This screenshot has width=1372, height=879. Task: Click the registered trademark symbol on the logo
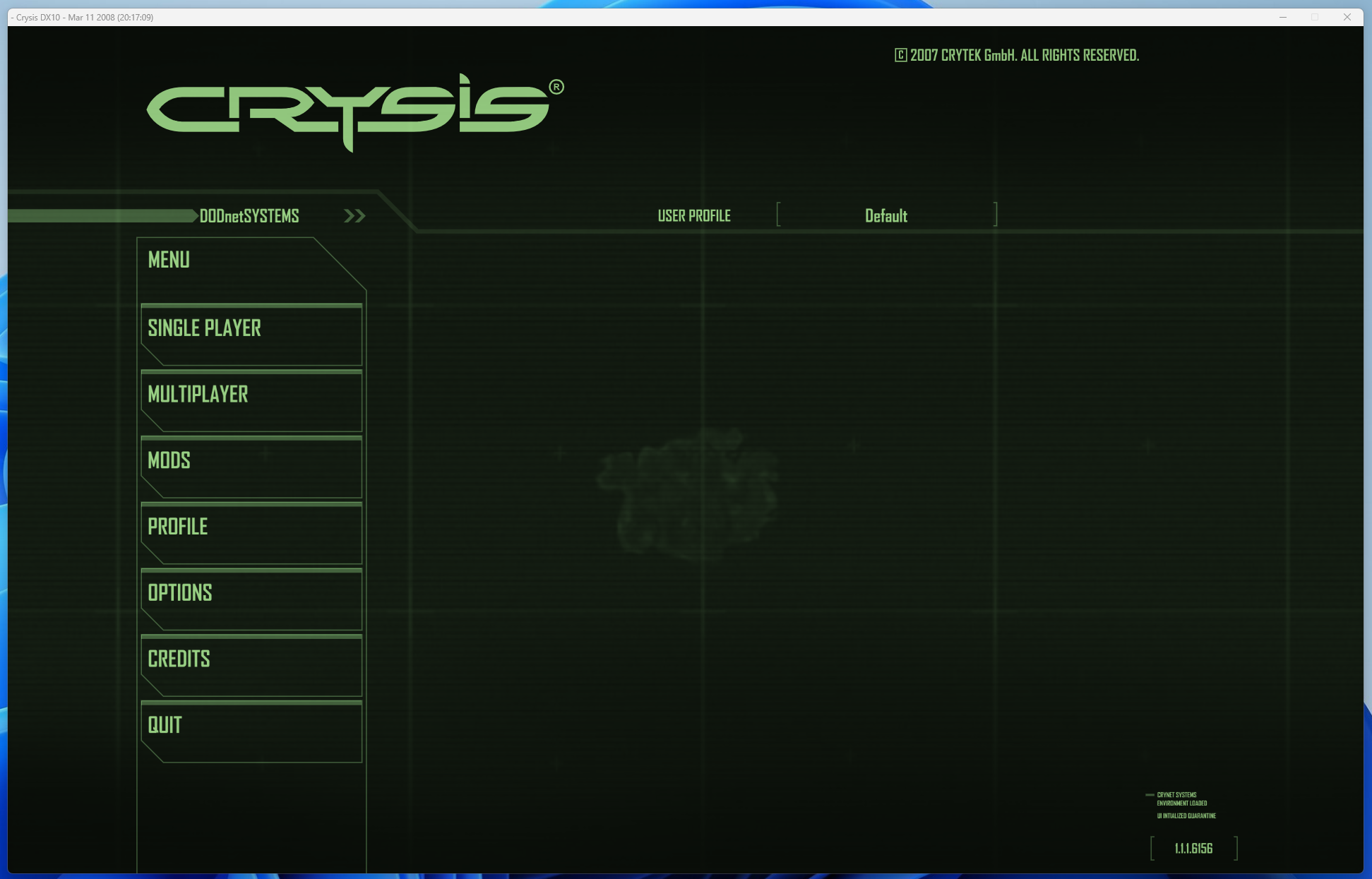click(x=556, y=87)
